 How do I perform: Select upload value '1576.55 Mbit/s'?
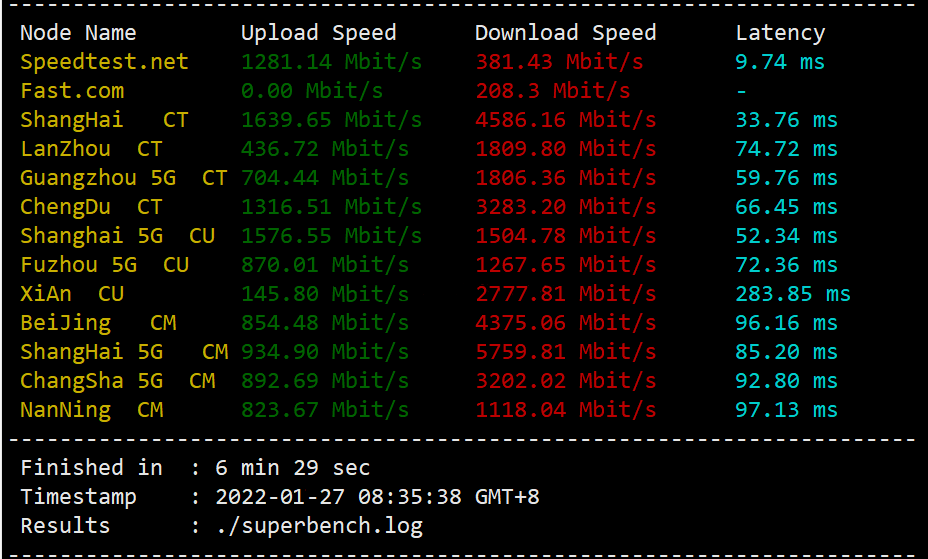tap(331, 235)
